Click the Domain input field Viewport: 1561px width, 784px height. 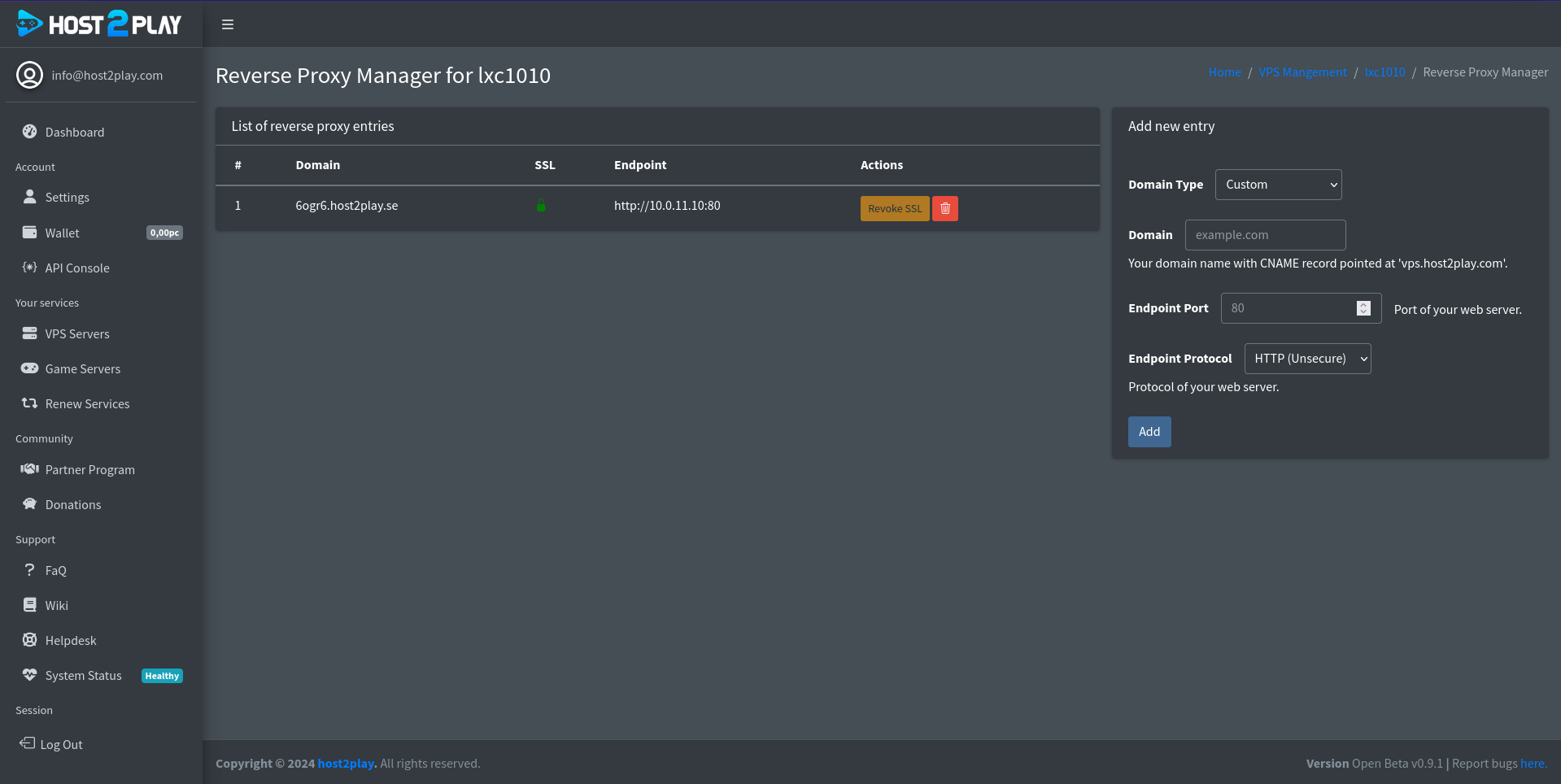pyautogui.click(x=1265, y=235)
